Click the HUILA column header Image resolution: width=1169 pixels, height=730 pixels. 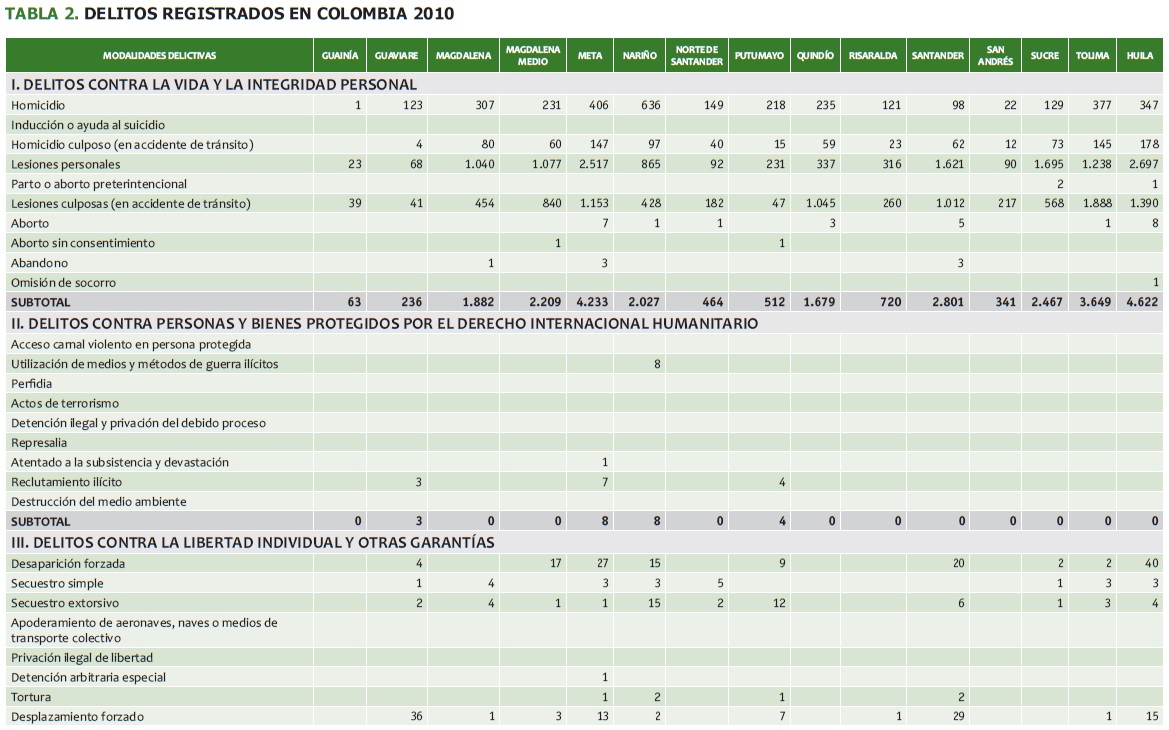1139,56
